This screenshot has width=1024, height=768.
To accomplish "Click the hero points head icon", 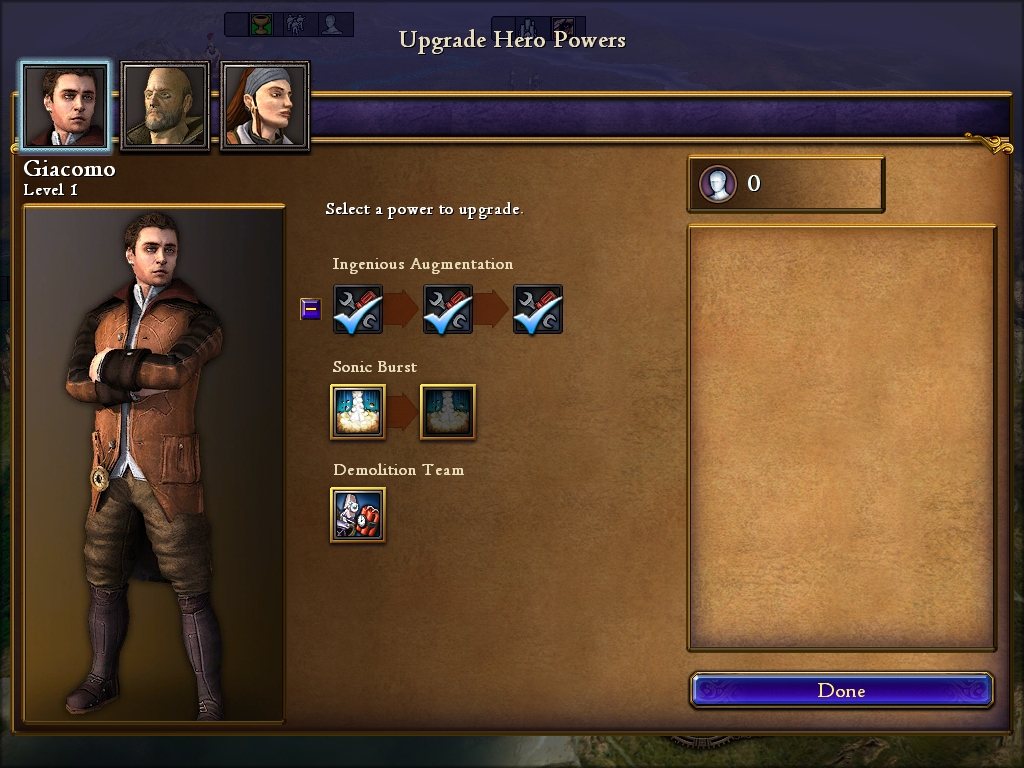I will (x=718, y=184).
